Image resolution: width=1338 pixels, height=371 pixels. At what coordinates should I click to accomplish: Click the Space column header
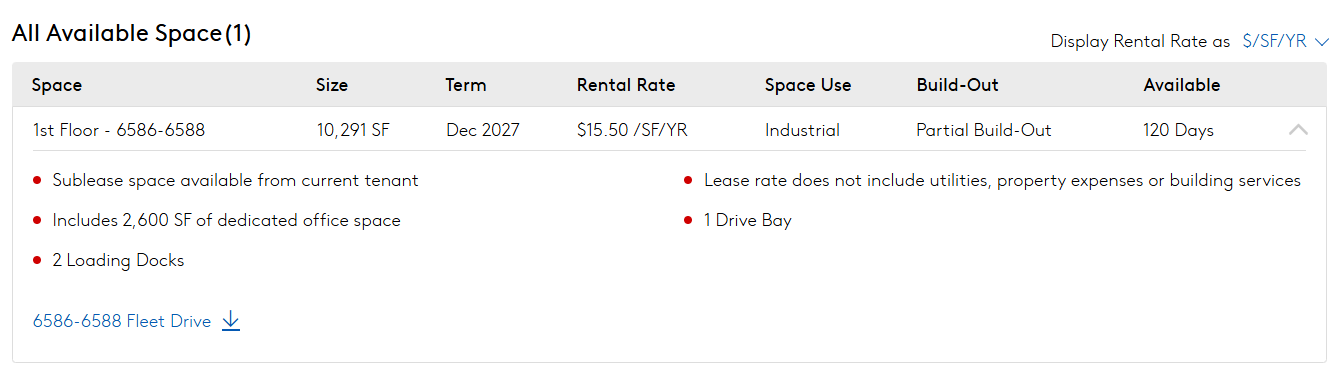point(57,85)
